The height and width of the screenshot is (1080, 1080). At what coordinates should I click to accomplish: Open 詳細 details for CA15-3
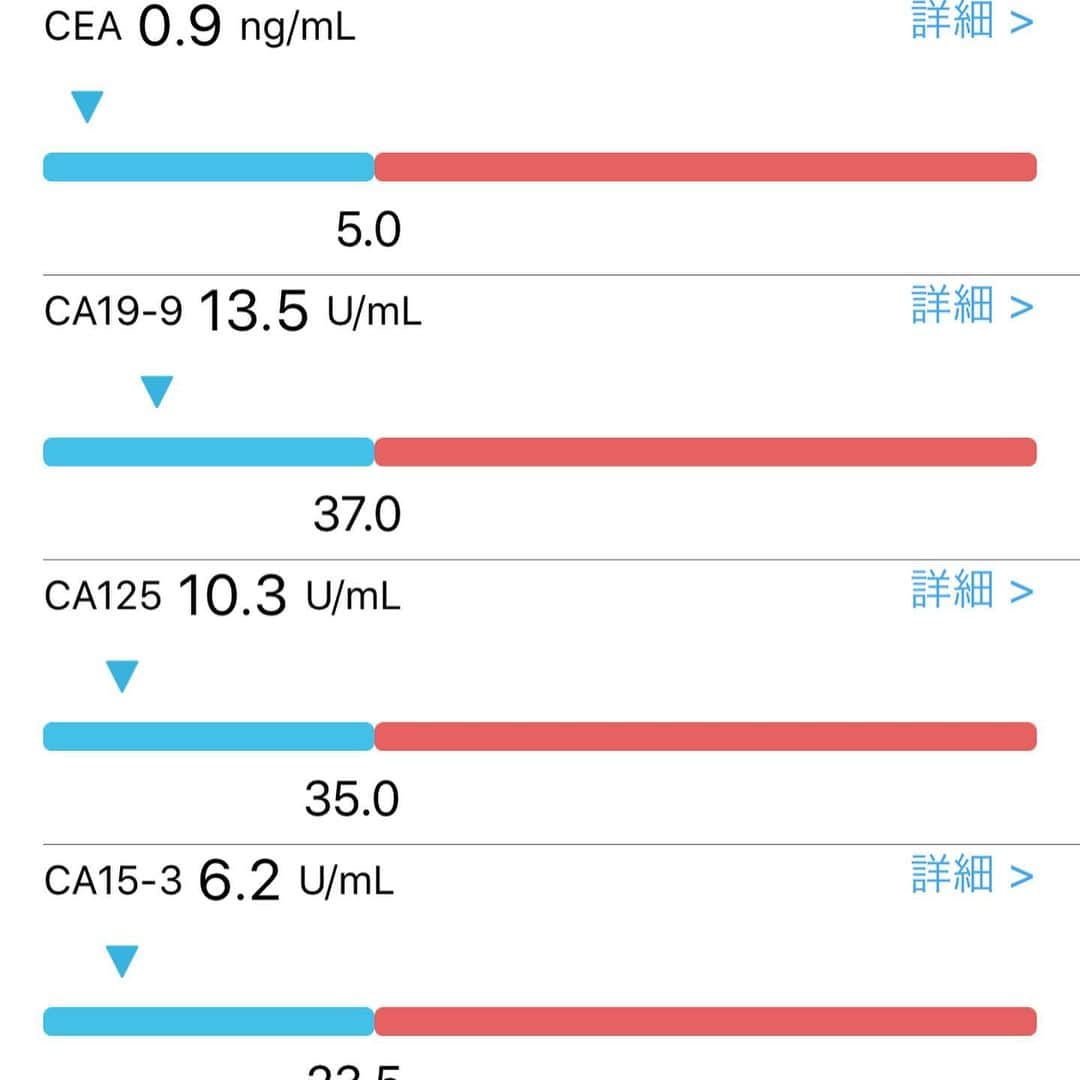pyautogui.click(x=972, y=875)
